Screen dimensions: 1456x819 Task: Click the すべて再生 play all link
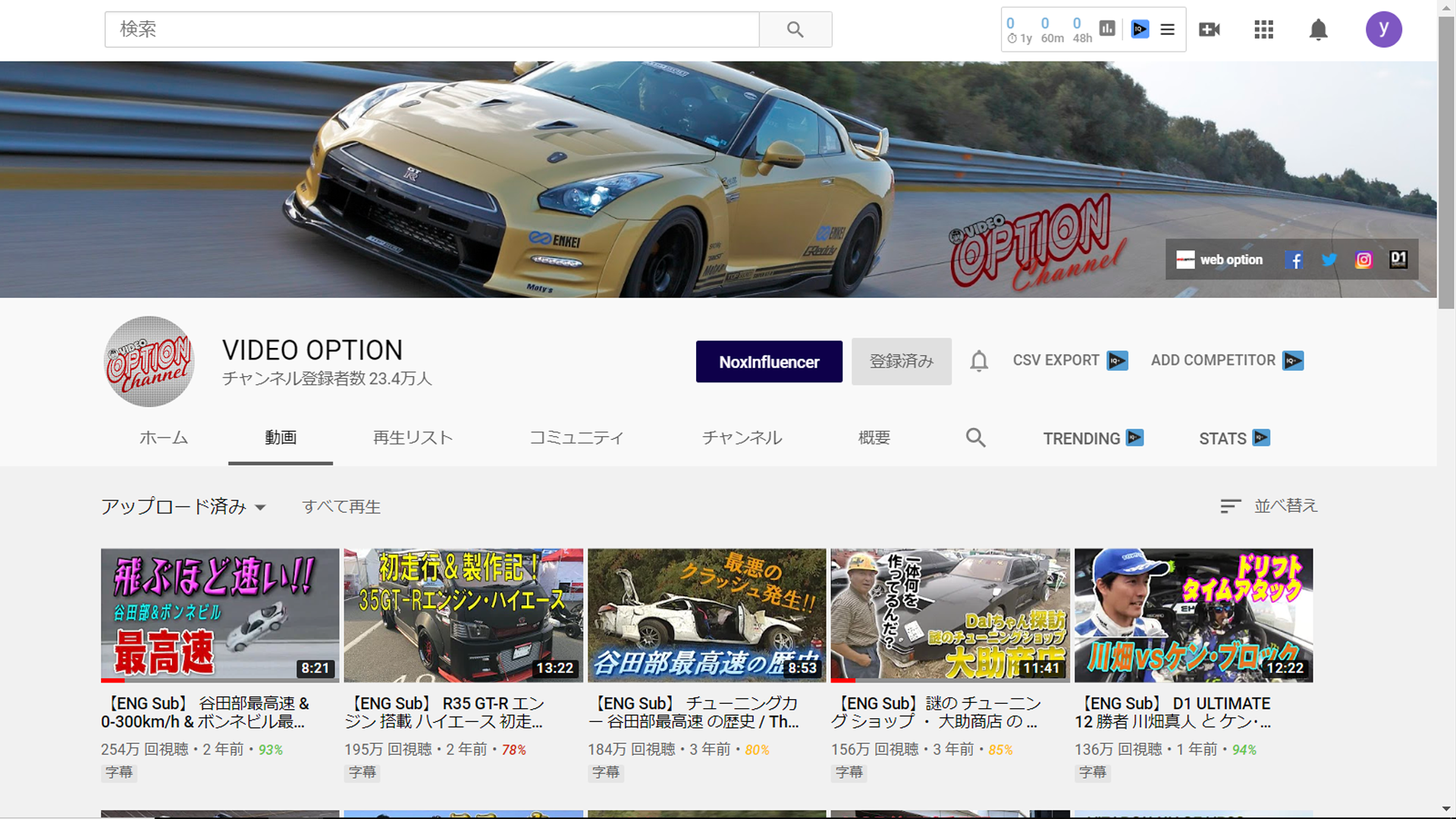(341, 507)
